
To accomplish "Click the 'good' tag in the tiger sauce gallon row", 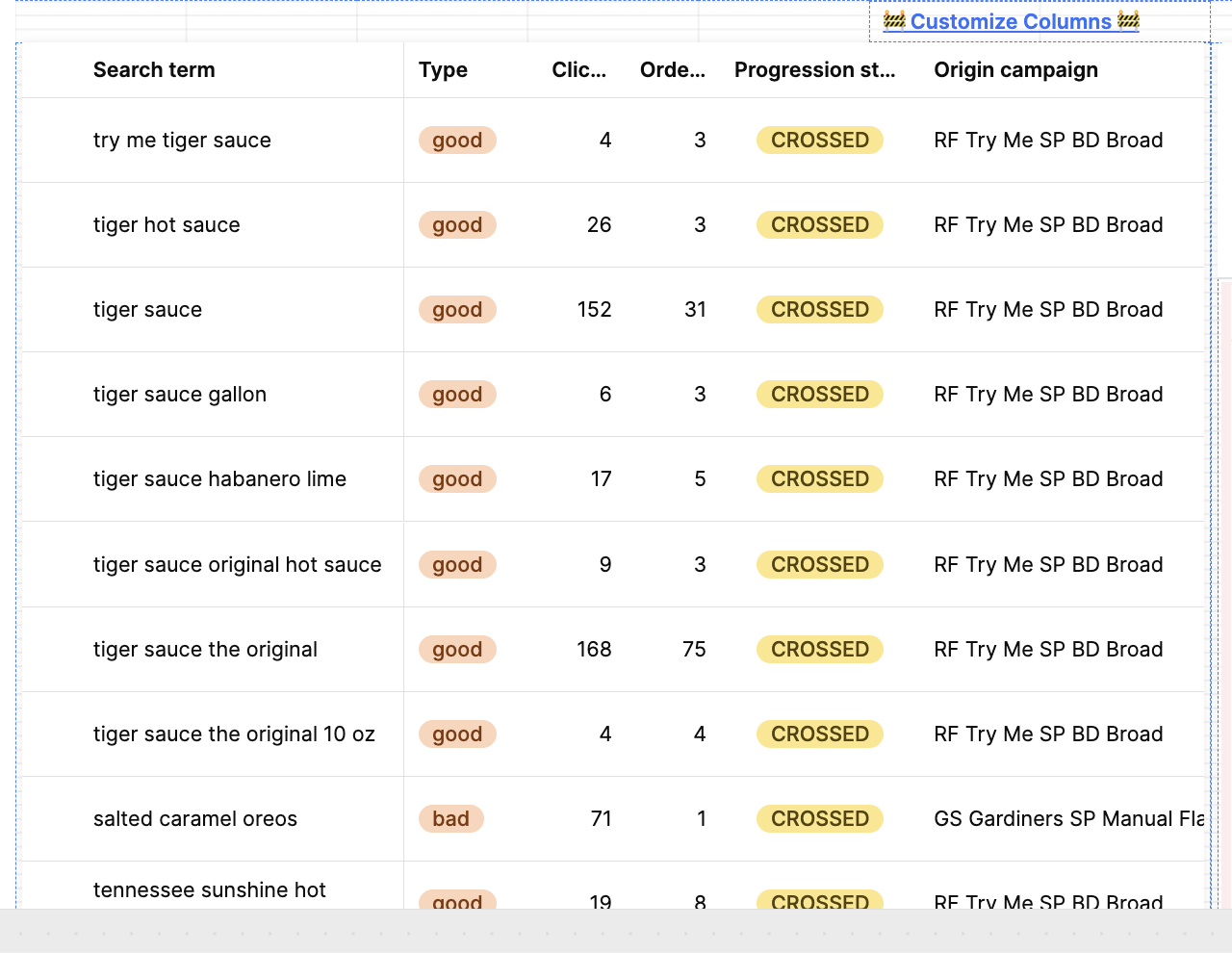I will click(x=457, y=395).
